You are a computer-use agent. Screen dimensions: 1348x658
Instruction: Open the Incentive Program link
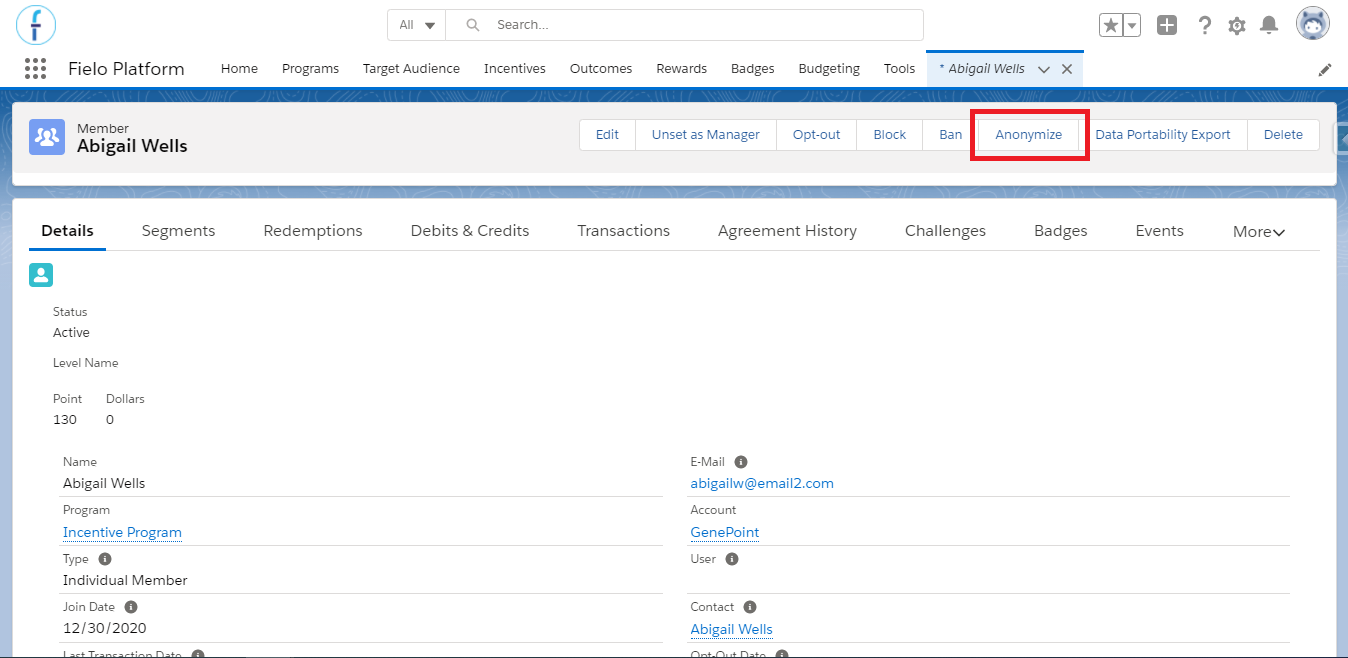coord(122,532)
